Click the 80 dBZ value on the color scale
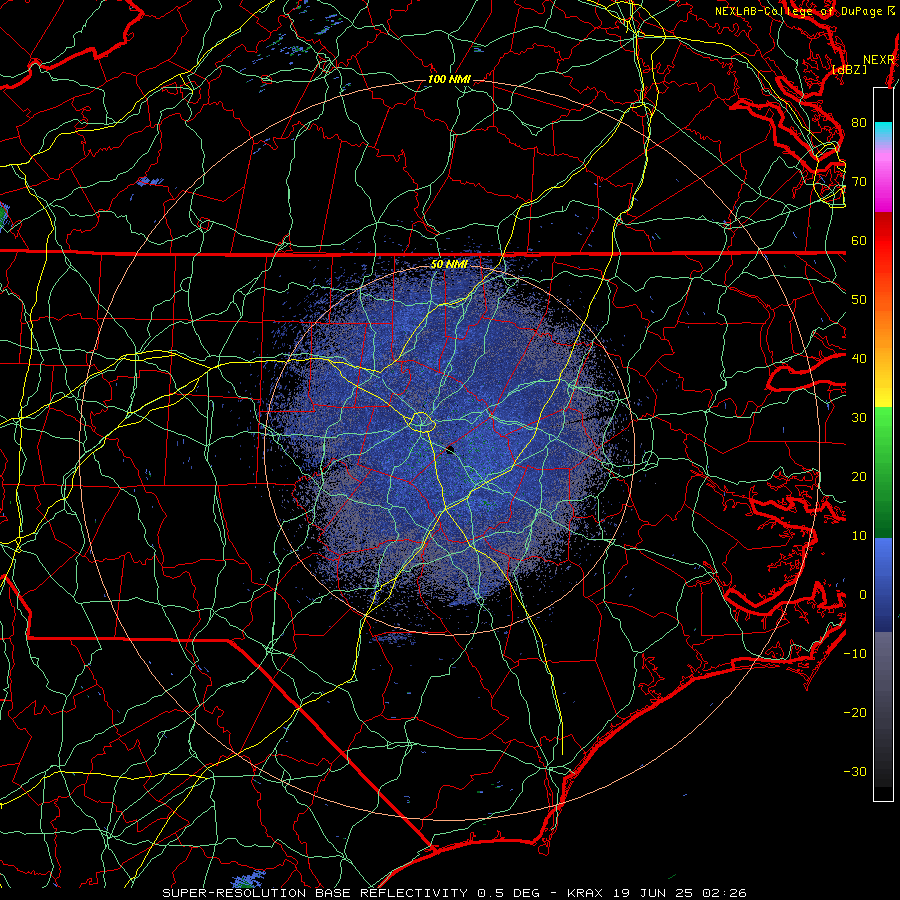Image resolution: width=900 pixels, height=900 pixels. point(859,123)
